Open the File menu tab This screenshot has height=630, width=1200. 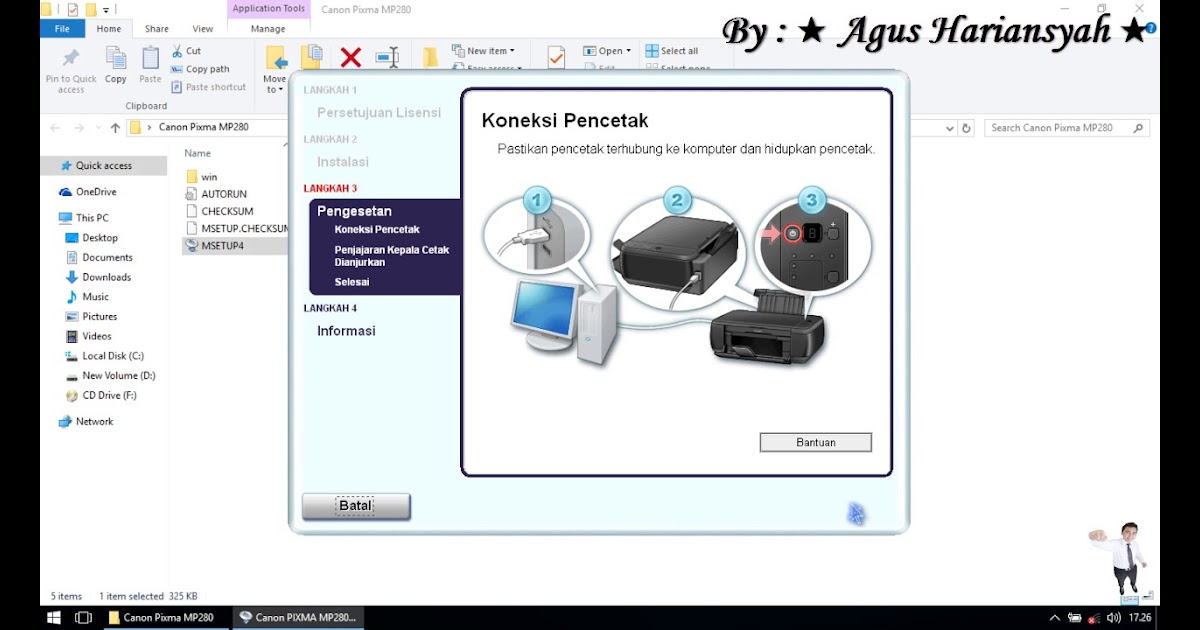point(62,29)
